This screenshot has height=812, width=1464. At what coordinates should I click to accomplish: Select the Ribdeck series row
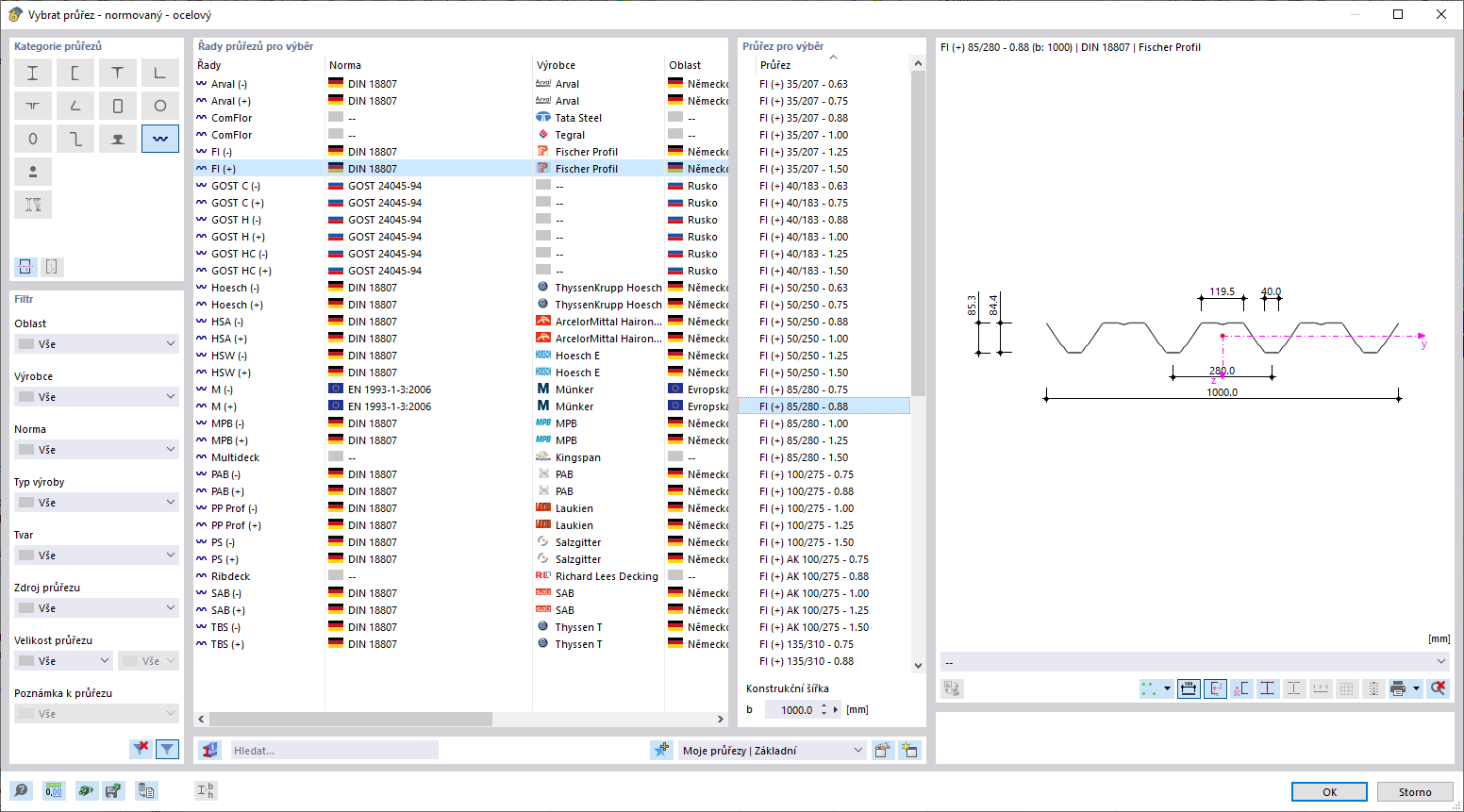[460, 576]
